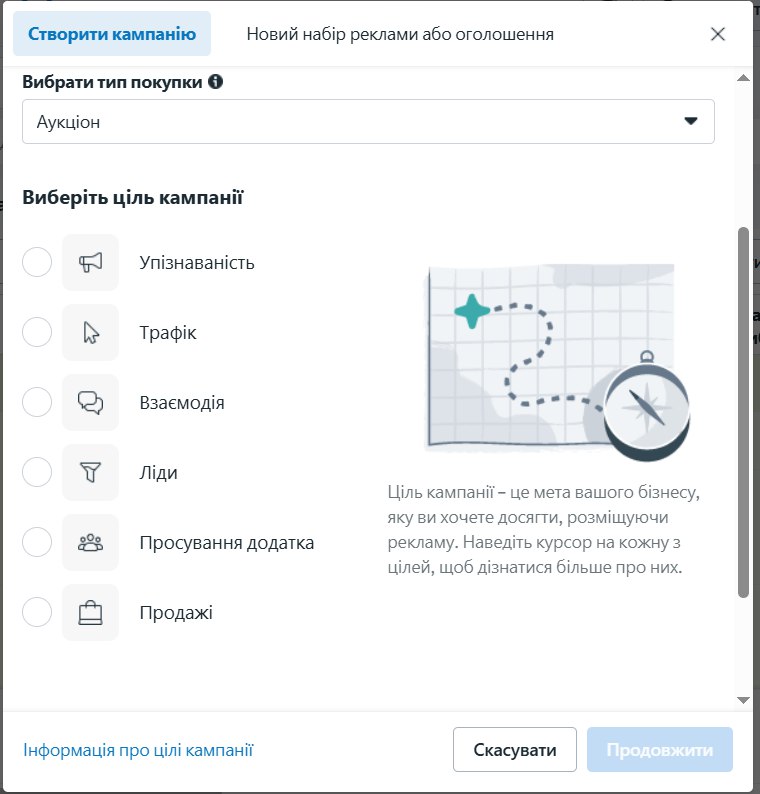Click the people icon for Просування додатка
Viewport: 760px width, 794px height.
(x=90, y=543)
